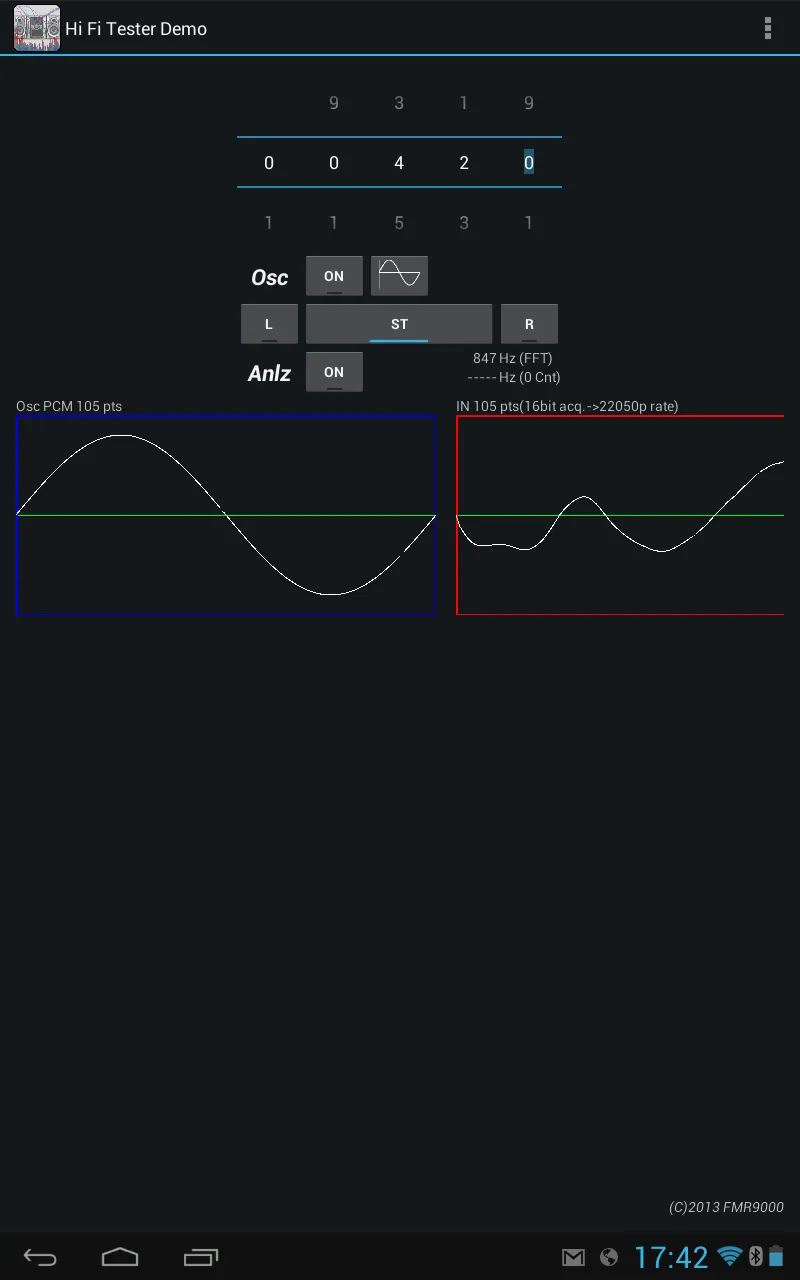Select the fourth digit field showing 2
Image resolution: width=800 pixels, height=1280 pixels.
pyautogui.click(x=464, y=162)
